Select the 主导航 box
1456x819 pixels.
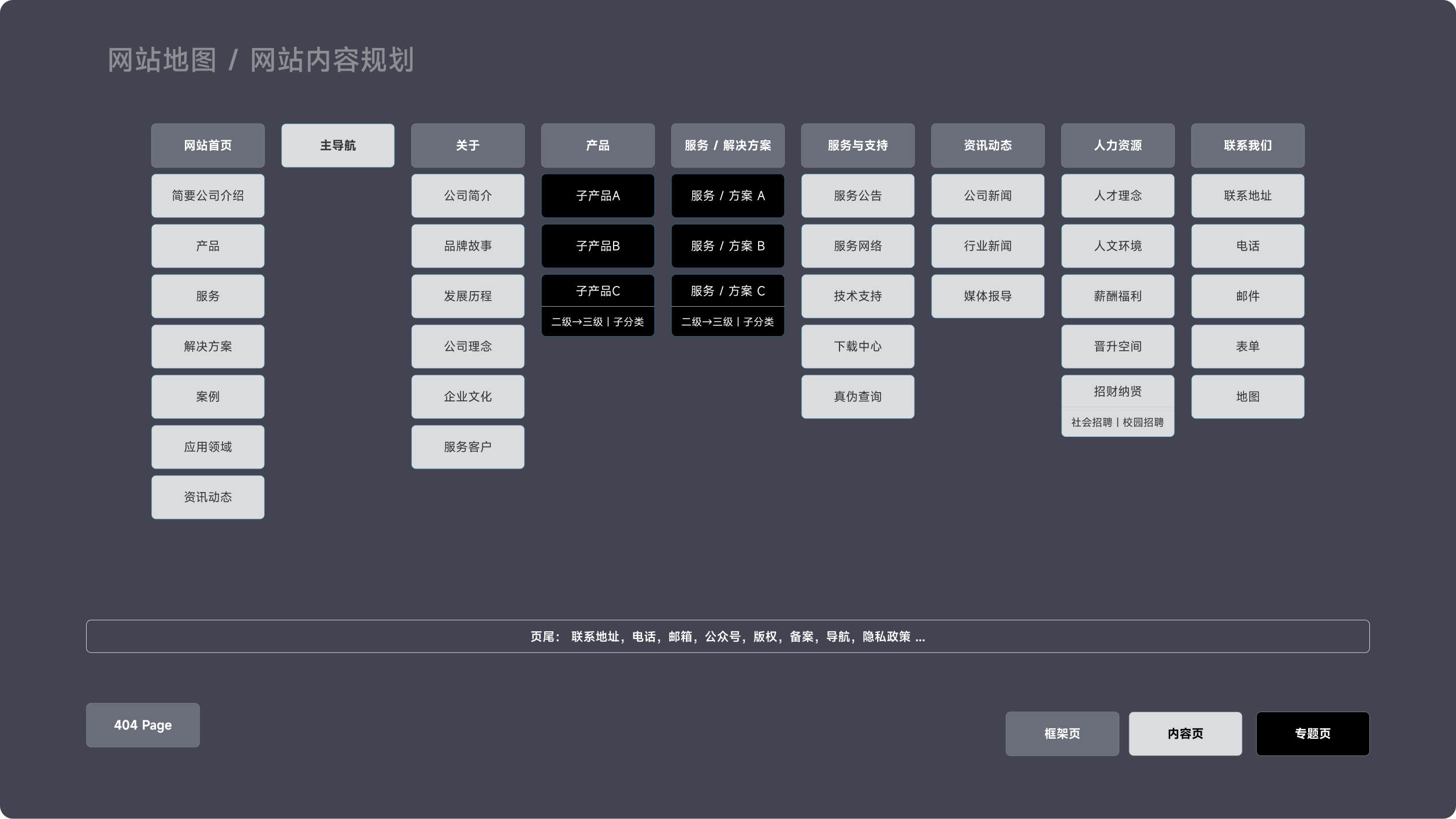click(337, 146)
